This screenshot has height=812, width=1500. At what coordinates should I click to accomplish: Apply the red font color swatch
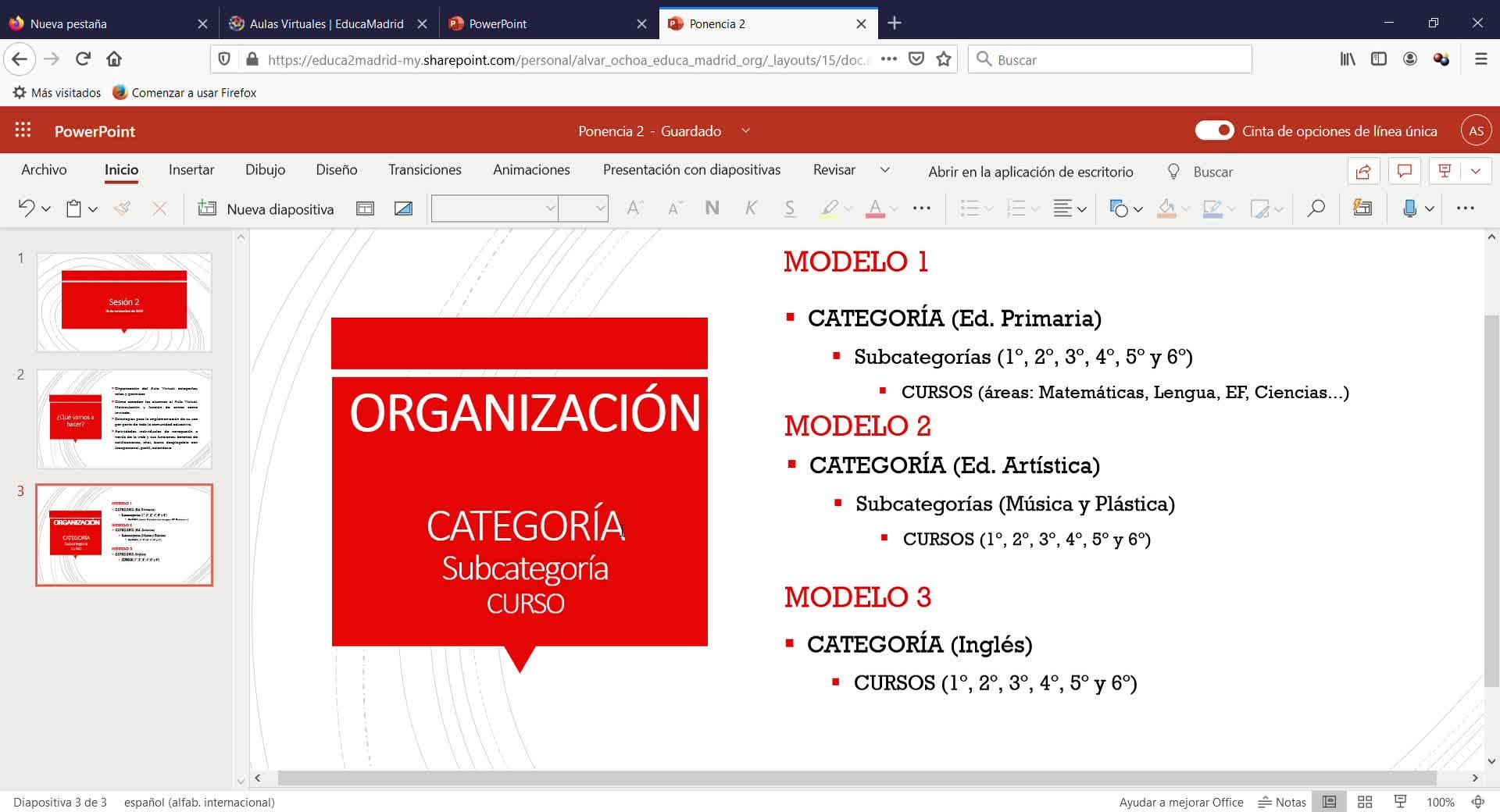coord(875,208)
